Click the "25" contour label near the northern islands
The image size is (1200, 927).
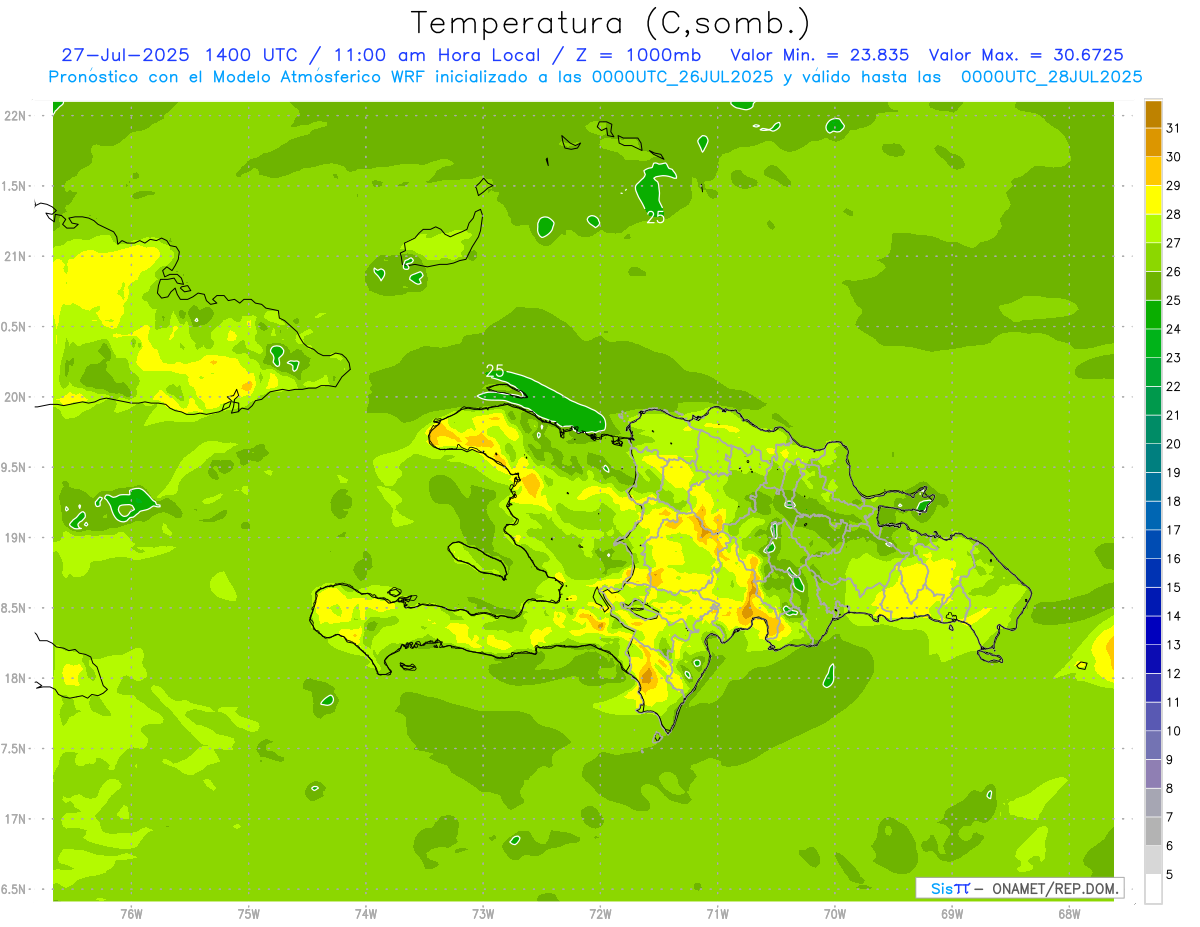click(655, 217)
